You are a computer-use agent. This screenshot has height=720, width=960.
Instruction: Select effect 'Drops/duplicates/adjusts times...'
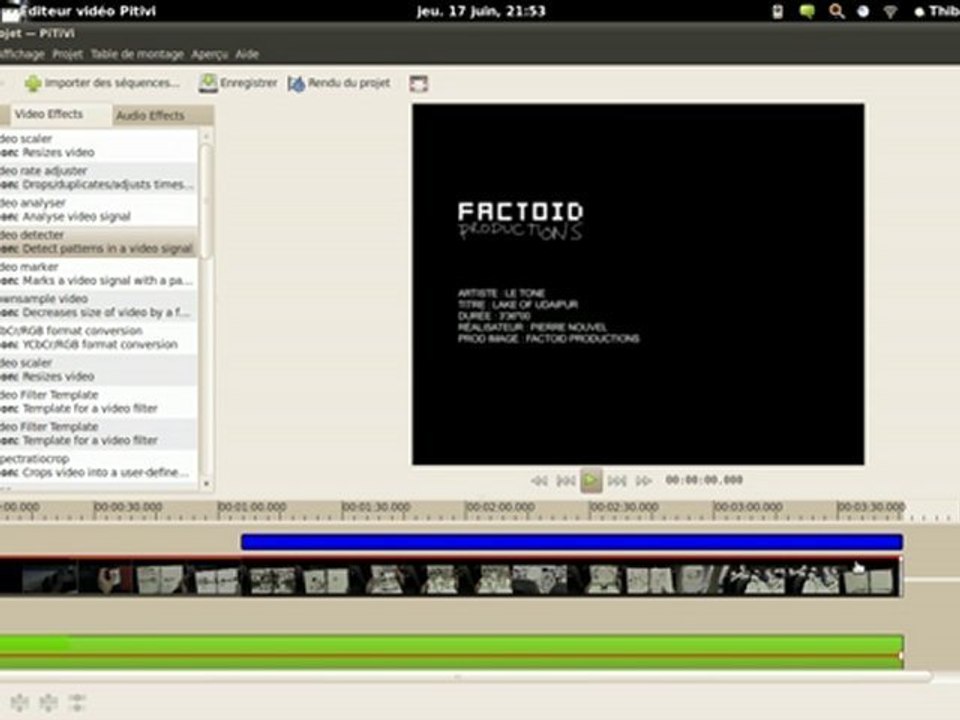[x=98, y=178]
